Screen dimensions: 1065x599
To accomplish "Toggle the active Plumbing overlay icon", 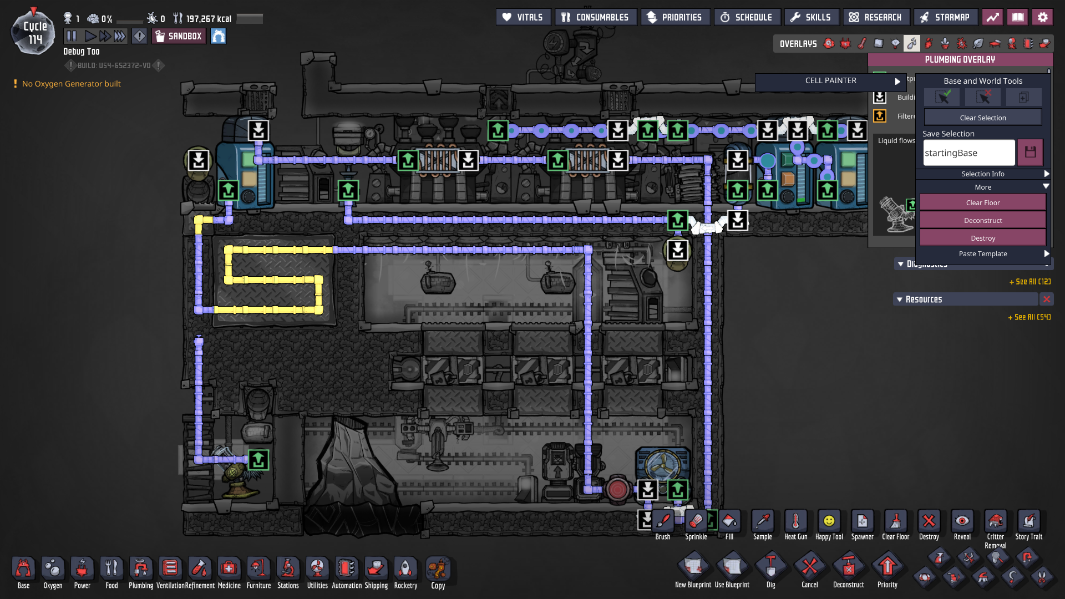I will coord(911,43).
